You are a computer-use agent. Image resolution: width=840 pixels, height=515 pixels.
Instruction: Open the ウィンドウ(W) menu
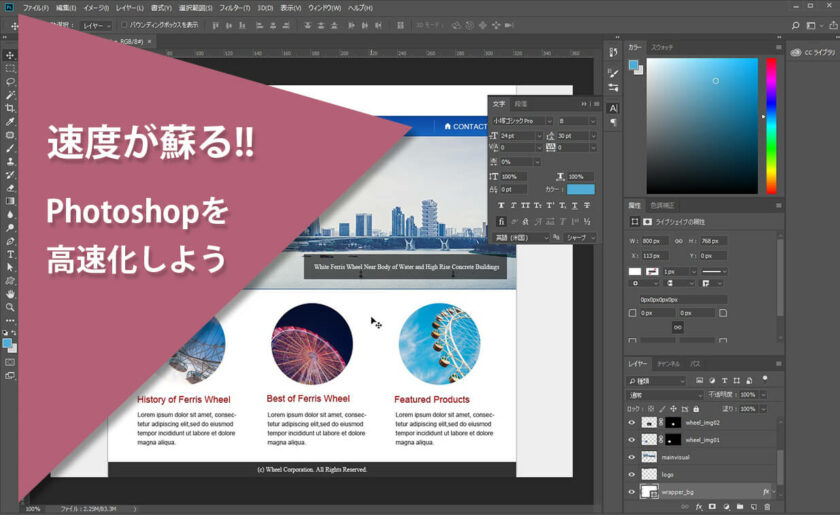(324, 8)
